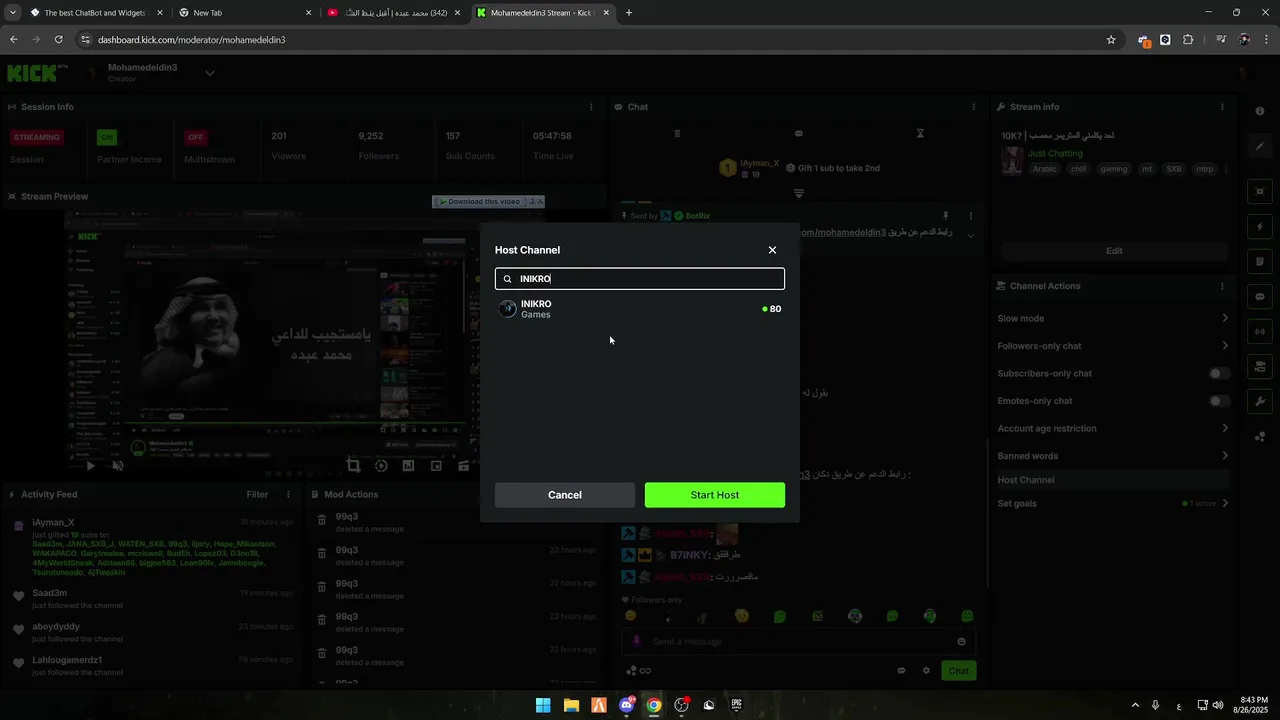Click the Start Host button

[714, 495]
